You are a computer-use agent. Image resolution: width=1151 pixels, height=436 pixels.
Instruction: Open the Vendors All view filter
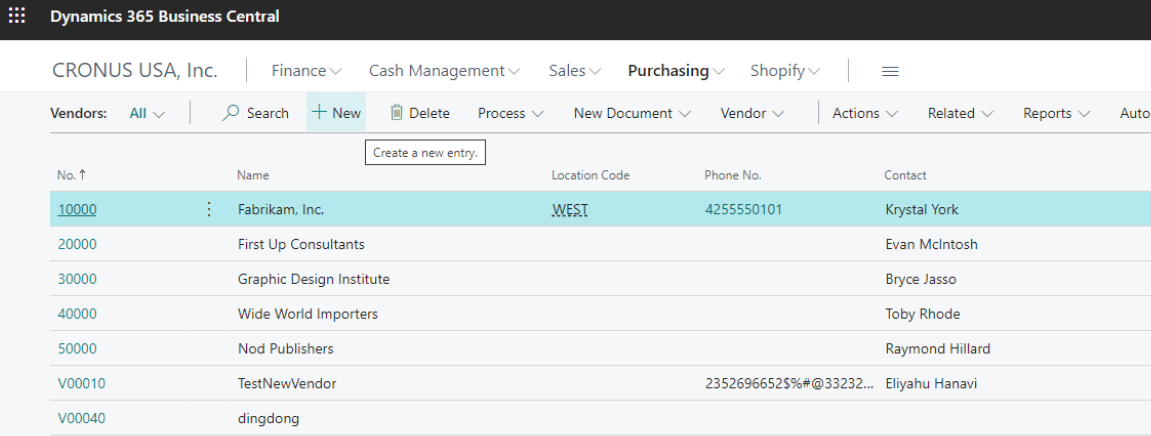147,113
